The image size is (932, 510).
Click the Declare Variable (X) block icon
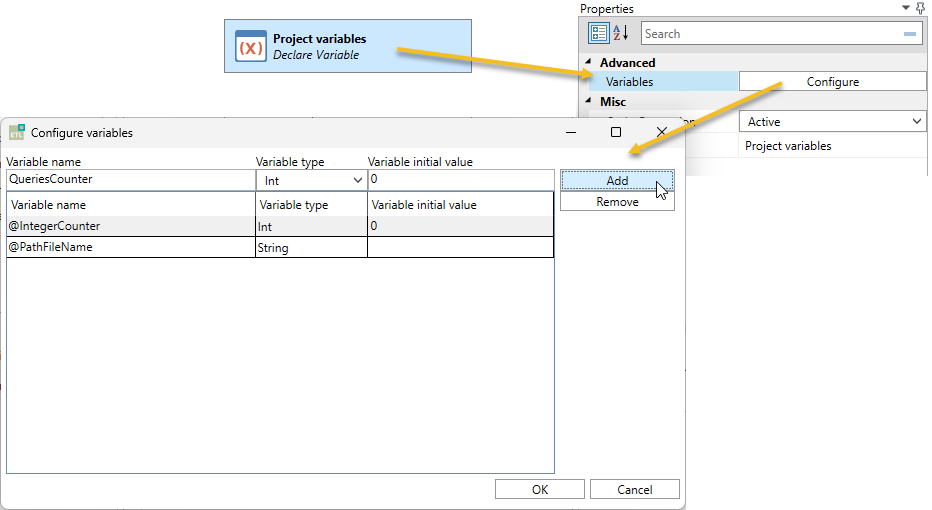pos(251,46)
